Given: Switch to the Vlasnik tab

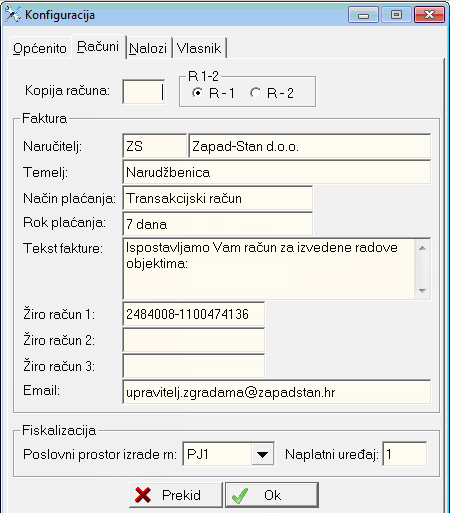Looking at the screenshot, I should [x=199, y=49].
